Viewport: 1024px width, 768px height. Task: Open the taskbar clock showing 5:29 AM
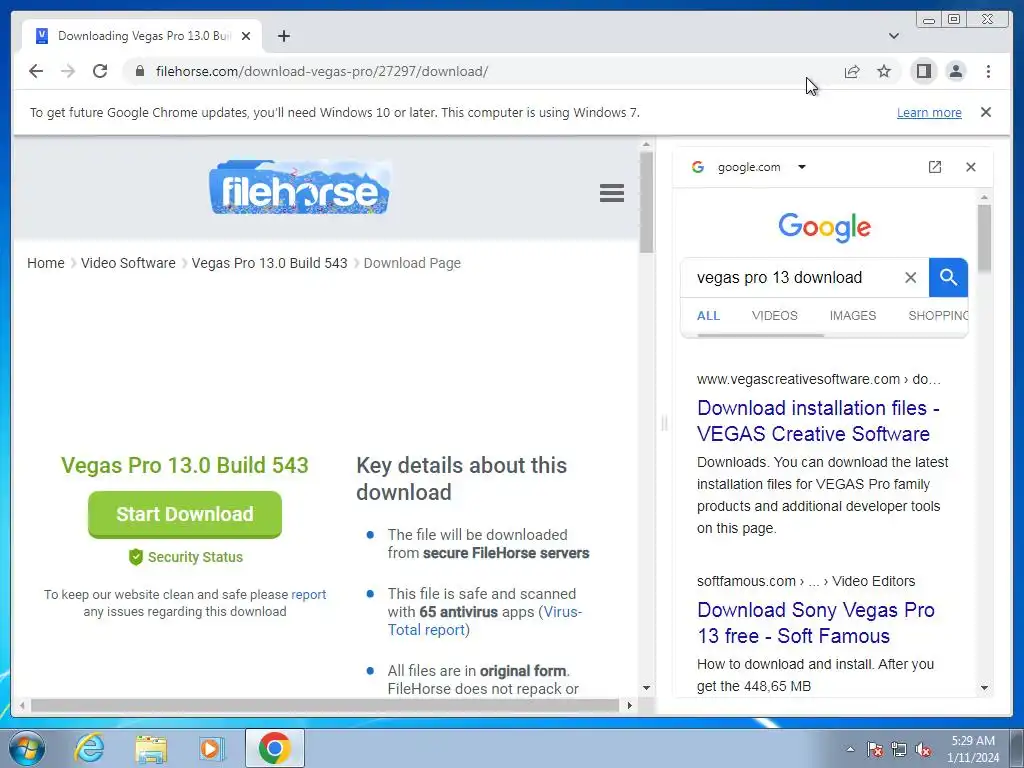[973, 749]
